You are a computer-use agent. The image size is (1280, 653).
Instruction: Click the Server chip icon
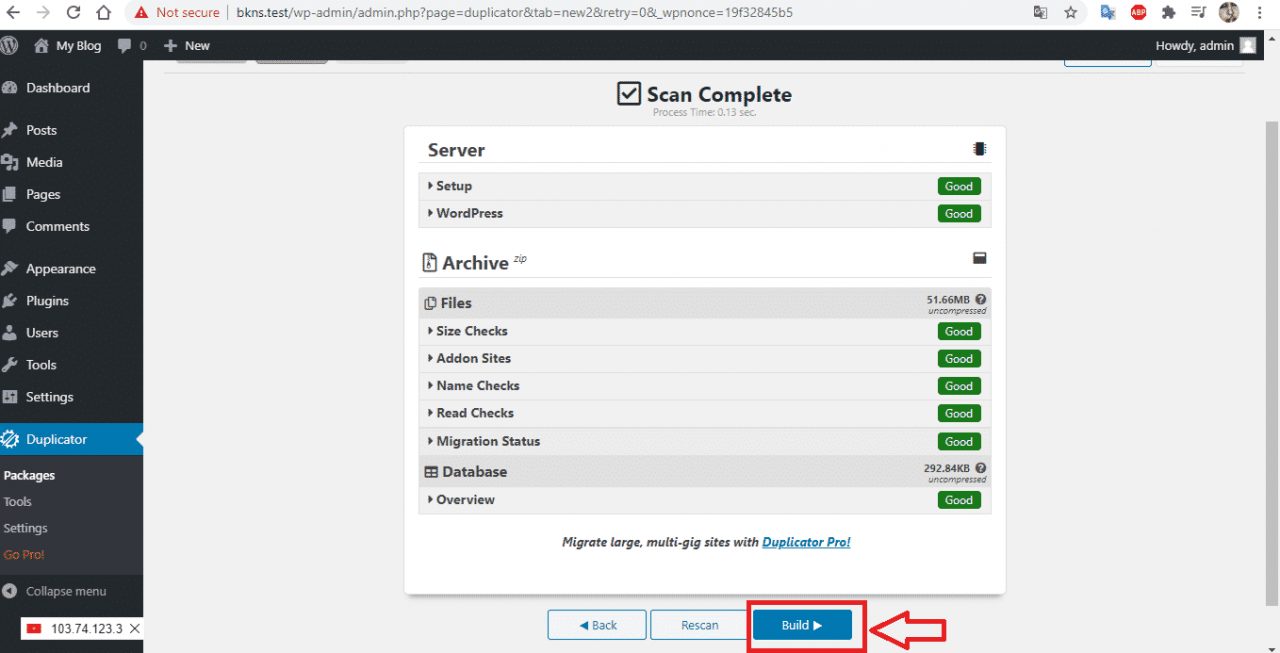(x=980, y=149)
